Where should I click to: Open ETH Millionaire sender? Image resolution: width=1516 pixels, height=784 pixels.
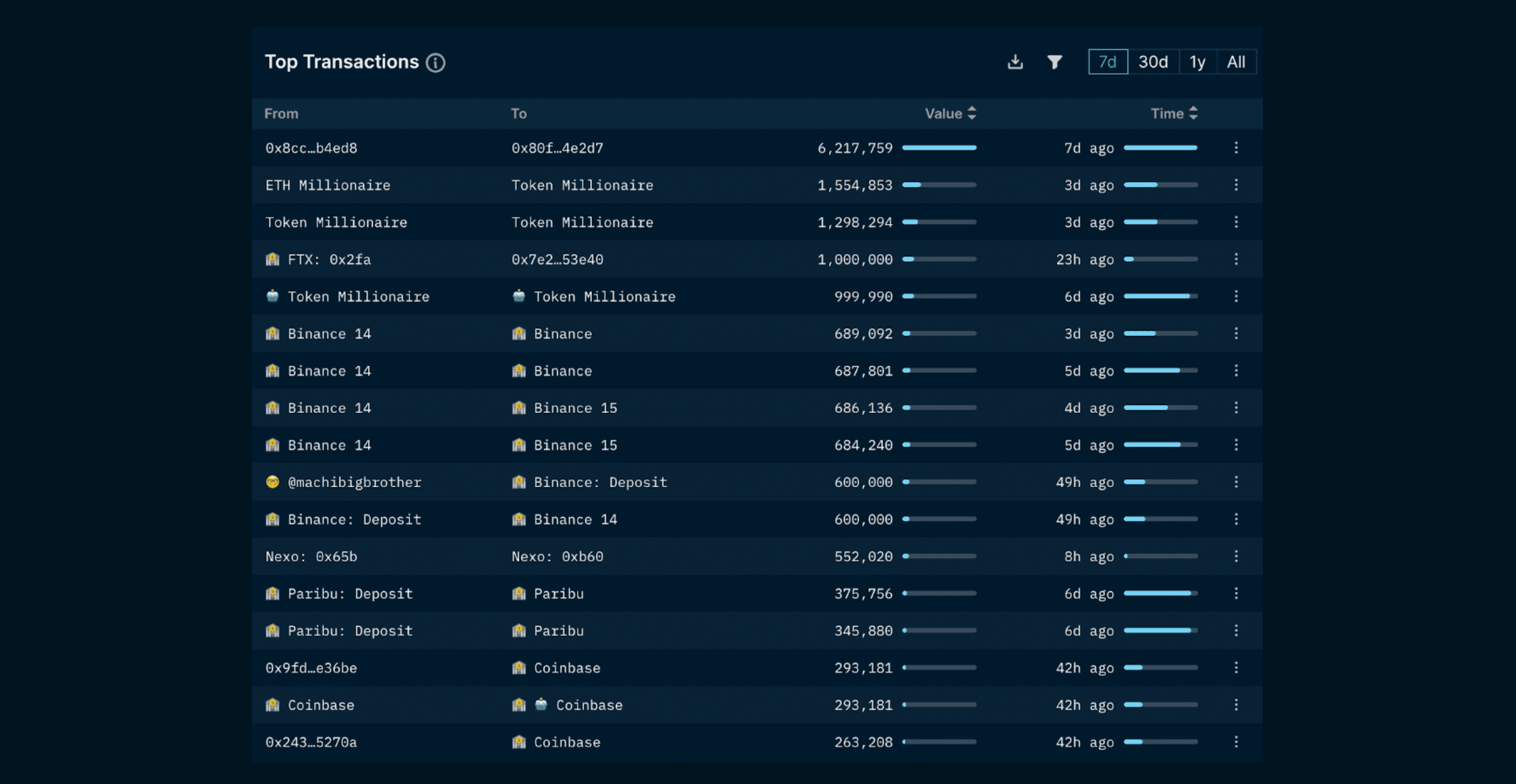point(328,185)
